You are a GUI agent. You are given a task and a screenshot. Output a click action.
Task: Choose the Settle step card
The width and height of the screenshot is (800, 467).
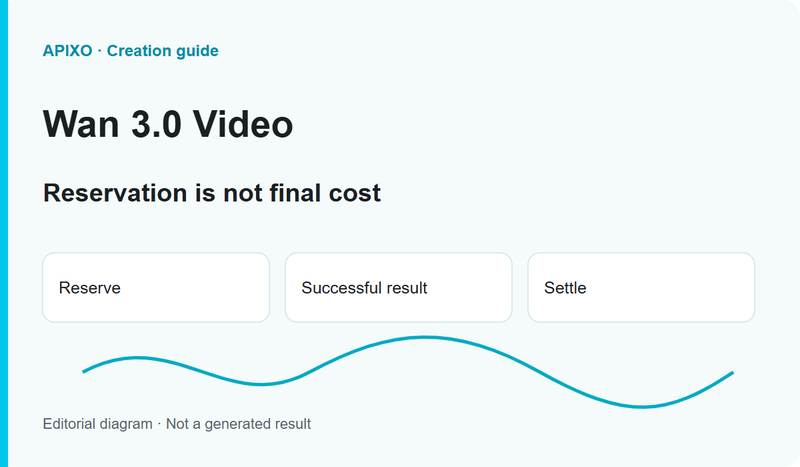pyautogui.click(x=641, y=287)
